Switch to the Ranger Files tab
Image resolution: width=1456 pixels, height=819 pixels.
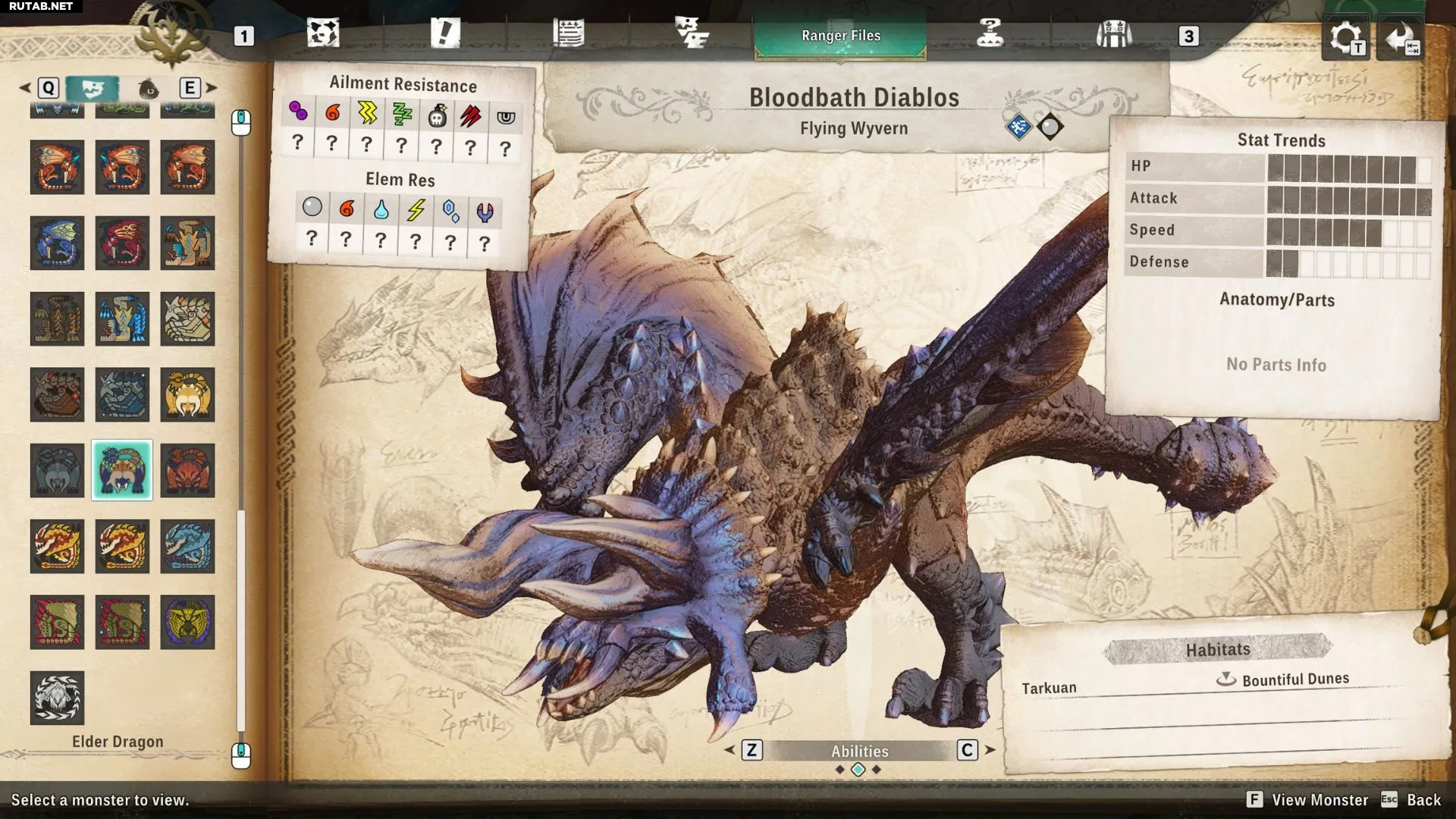point(840,36)
